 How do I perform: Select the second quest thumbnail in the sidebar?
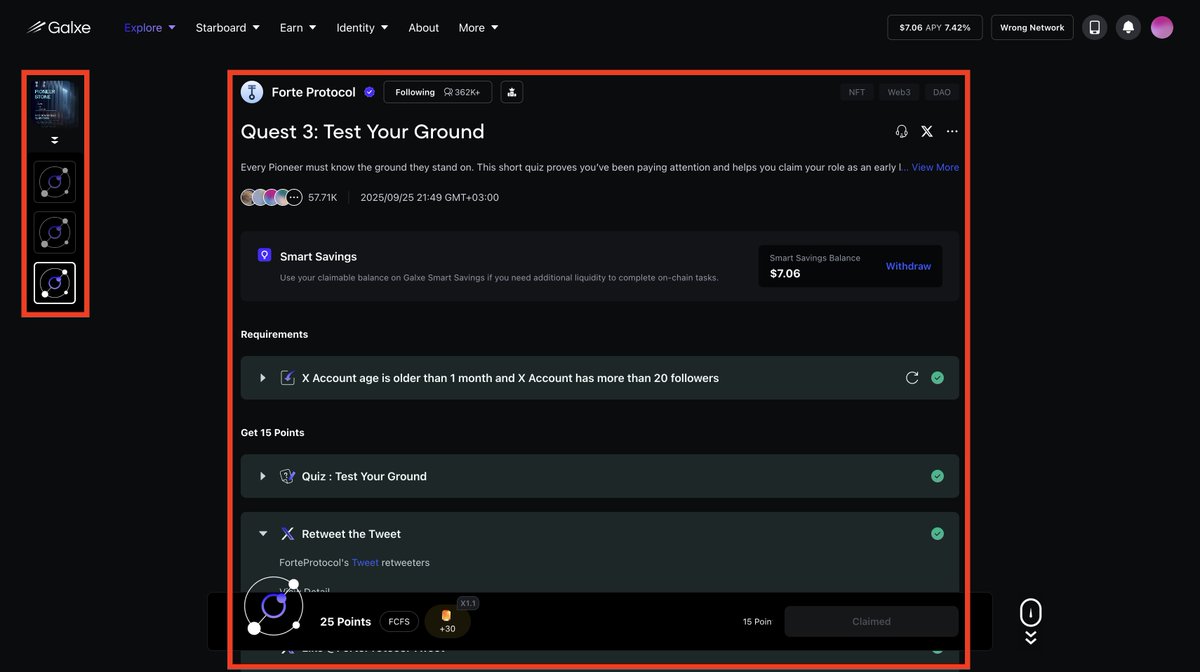(x=55, y=232)
